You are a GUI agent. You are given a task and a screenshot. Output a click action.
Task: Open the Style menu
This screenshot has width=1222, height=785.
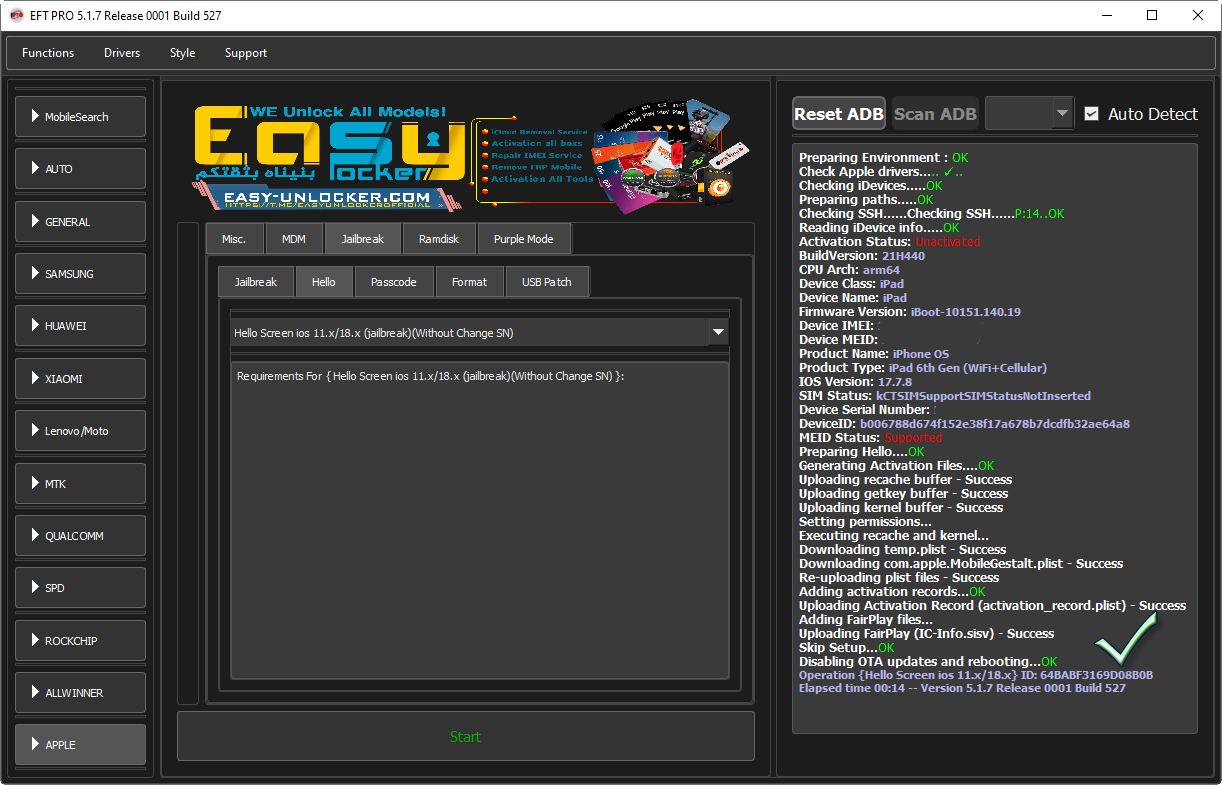point(182,53)
